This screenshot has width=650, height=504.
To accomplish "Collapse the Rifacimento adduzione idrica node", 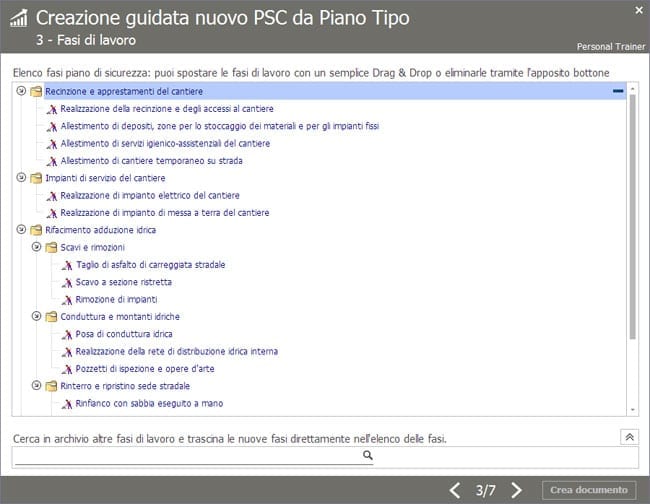I will pos(21,229).
